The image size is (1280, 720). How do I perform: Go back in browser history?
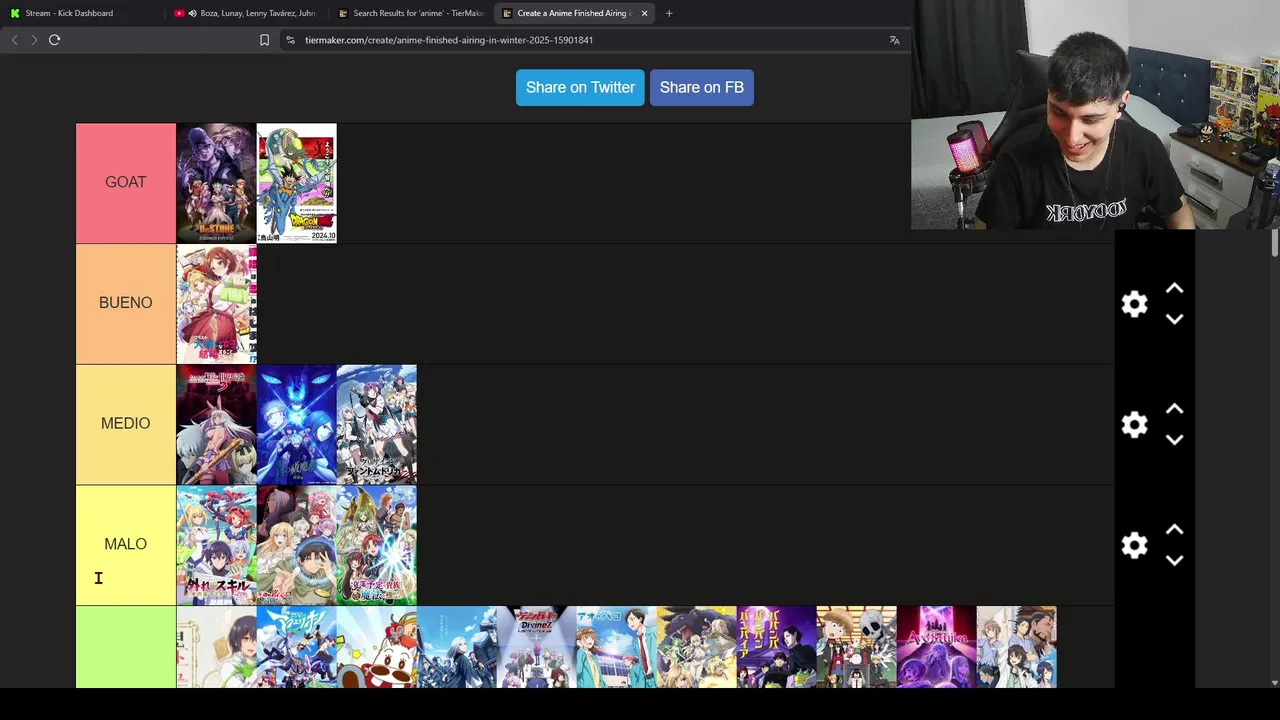click(14, 40)
